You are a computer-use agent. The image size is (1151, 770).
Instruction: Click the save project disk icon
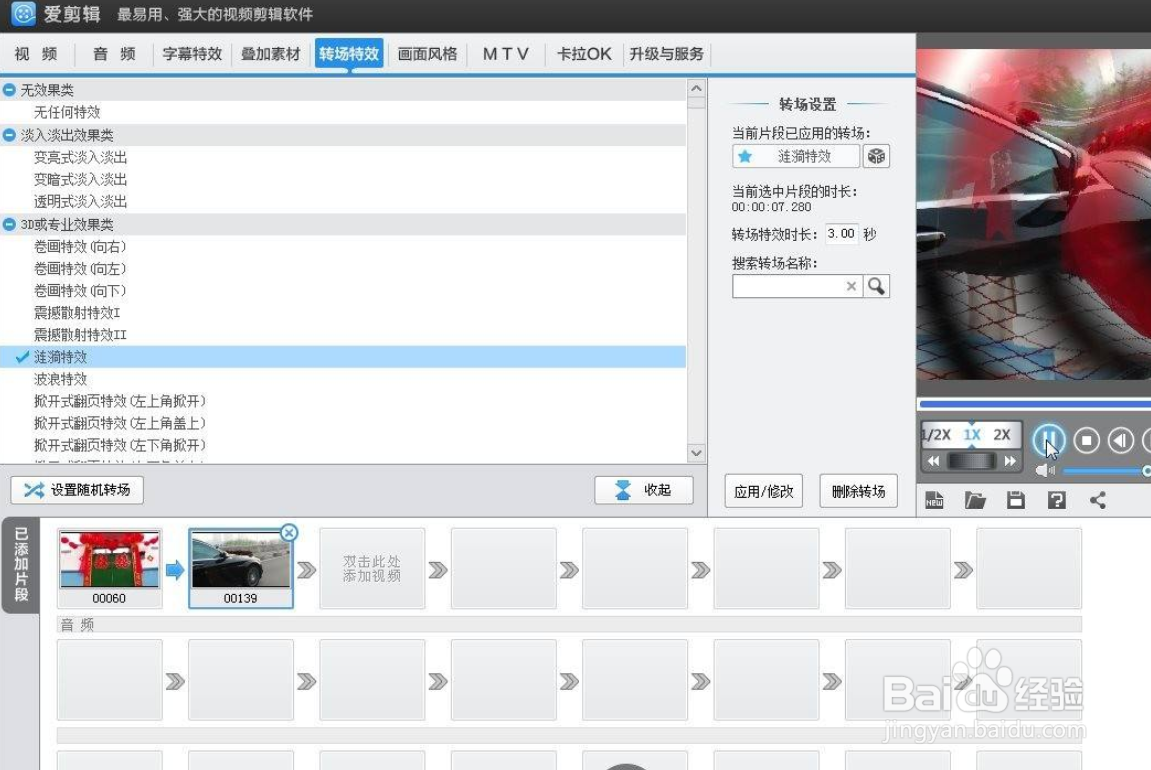pos(1015,499)
